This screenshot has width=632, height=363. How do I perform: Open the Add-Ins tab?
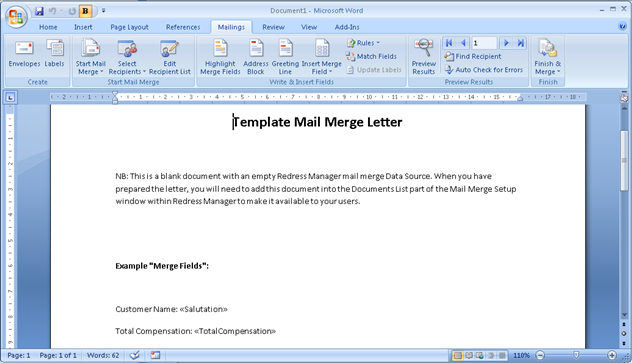(347, 27)
